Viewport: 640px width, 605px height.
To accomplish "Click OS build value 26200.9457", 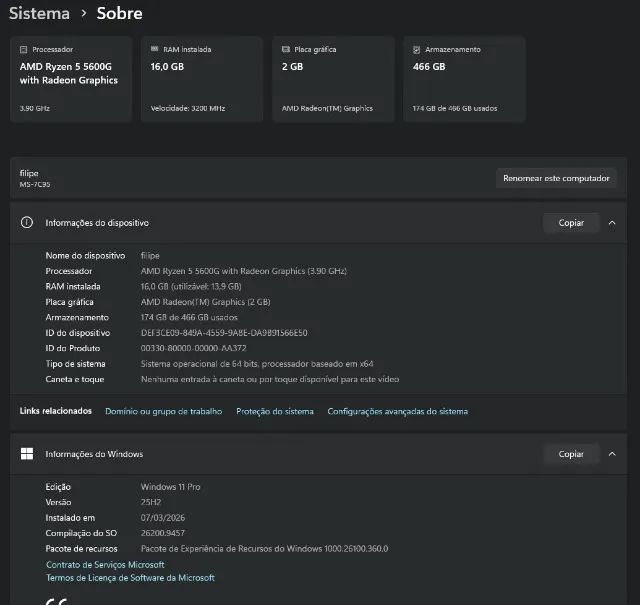I will [x=163, y=533].
